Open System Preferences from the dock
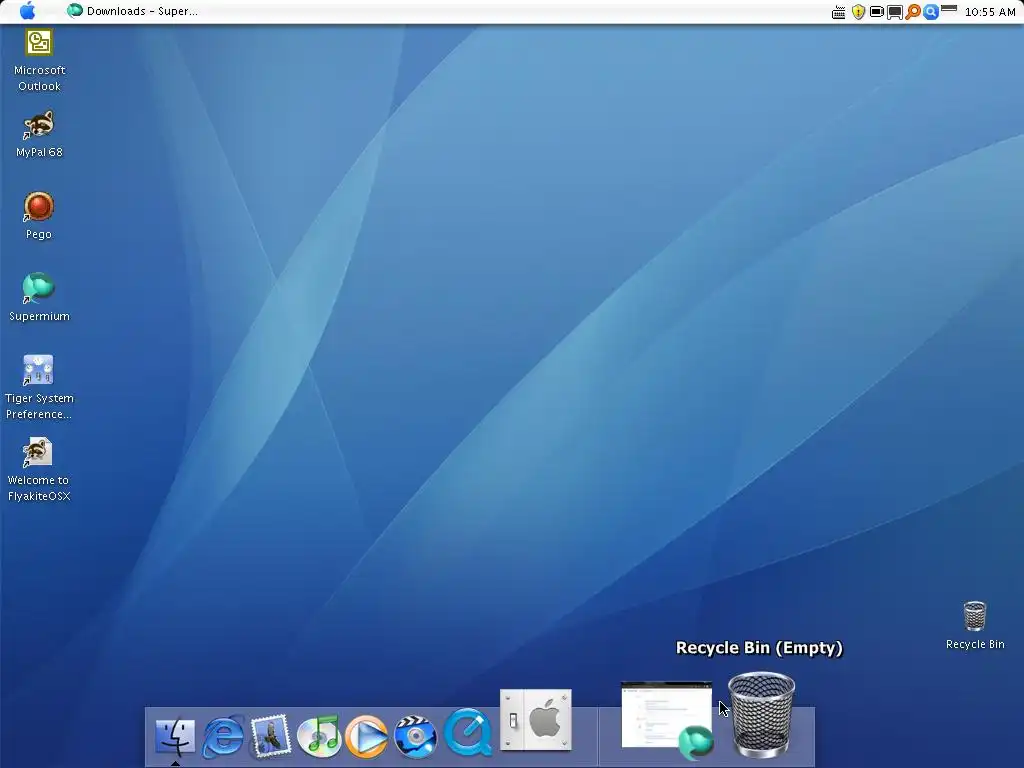Viewport: 1024px width, 768px height. click(536, 720)
